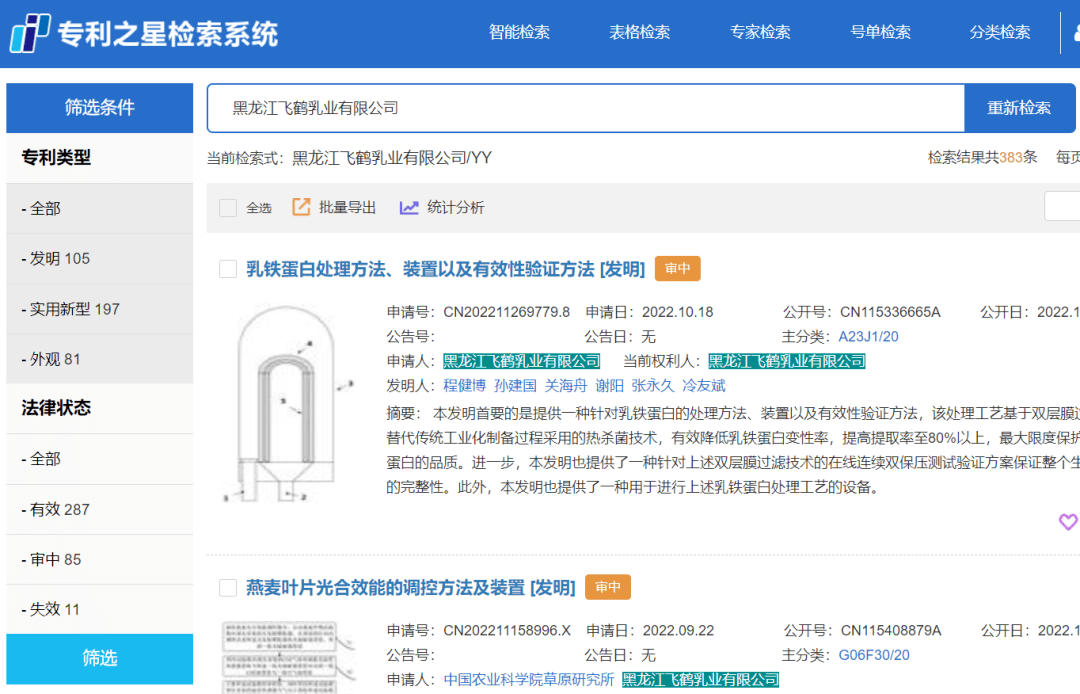Click the A23J1/20 classification link
1080x694 pixels.
click(x=868, y=337)
